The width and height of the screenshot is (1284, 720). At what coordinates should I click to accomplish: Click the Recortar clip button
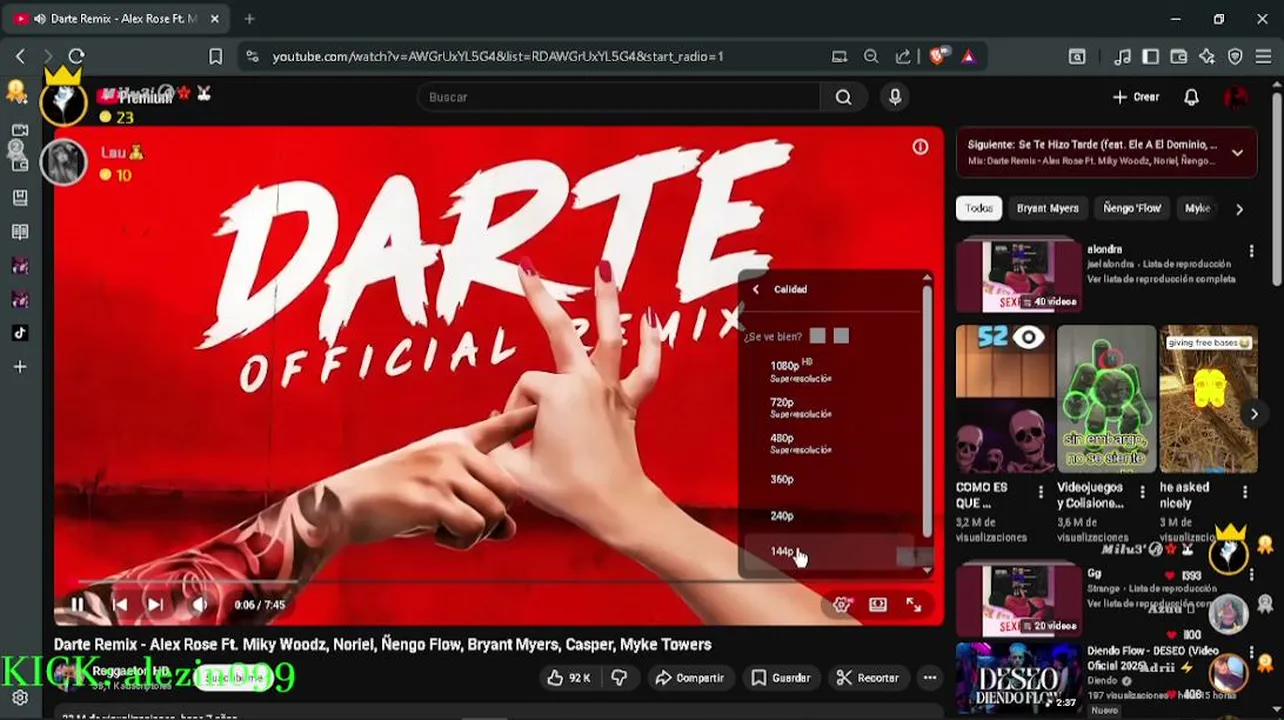pyautogui.click(x=868, y=678)
